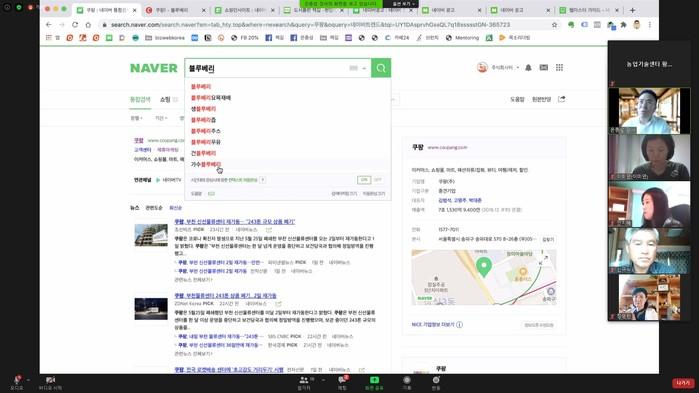Select suggestion 가수블루베리
699x393 pixels.
tap(206, 164)
